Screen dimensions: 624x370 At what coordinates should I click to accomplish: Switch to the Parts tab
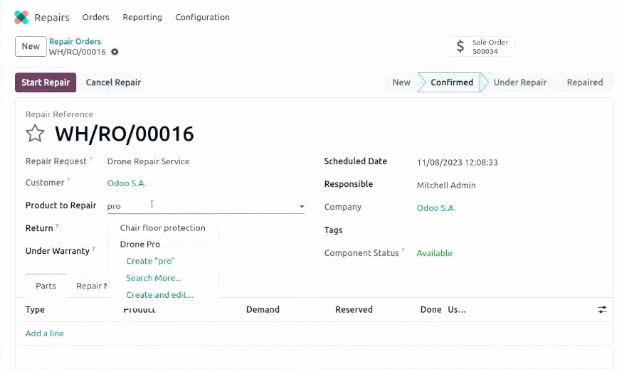46,286
